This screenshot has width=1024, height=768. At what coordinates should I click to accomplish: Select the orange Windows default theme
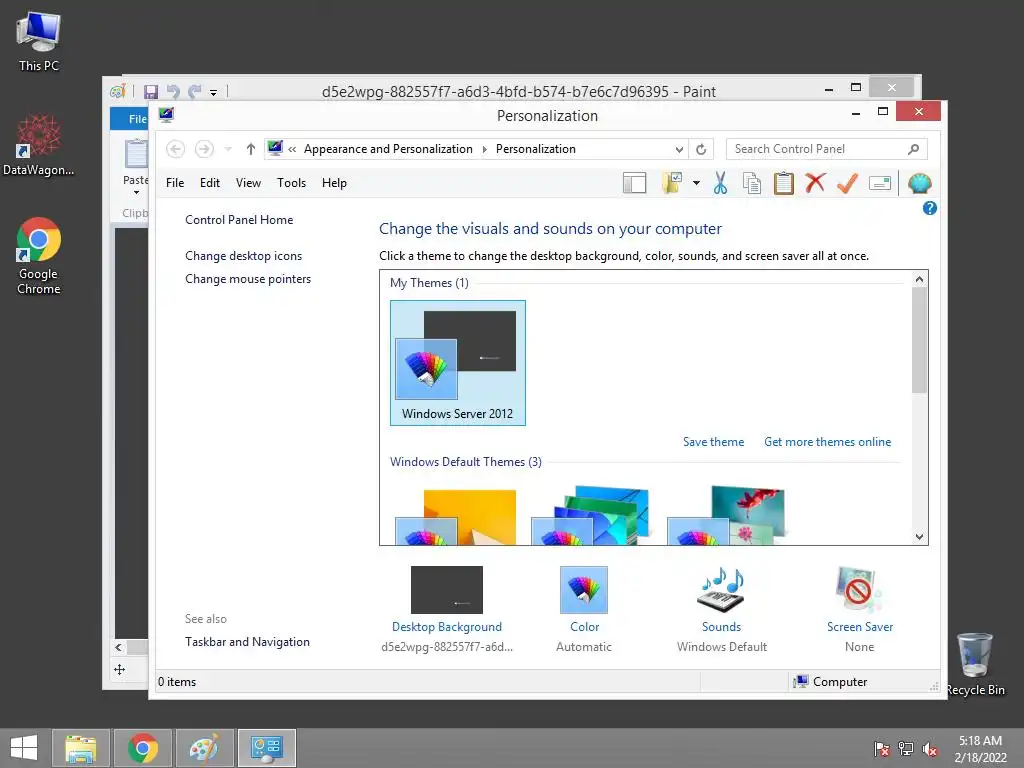tap(456, 516)
